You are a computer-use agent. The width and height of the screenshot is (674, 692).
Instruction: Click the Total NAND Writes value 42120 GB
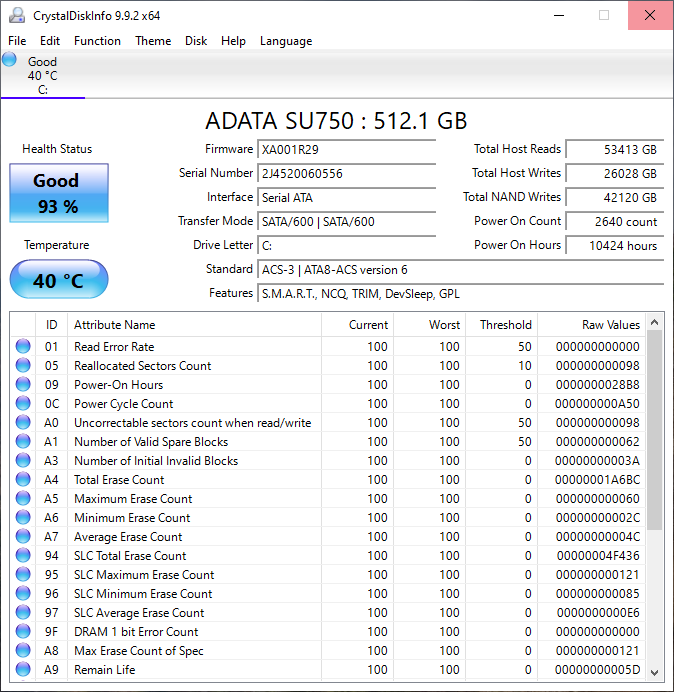point(615,197)
